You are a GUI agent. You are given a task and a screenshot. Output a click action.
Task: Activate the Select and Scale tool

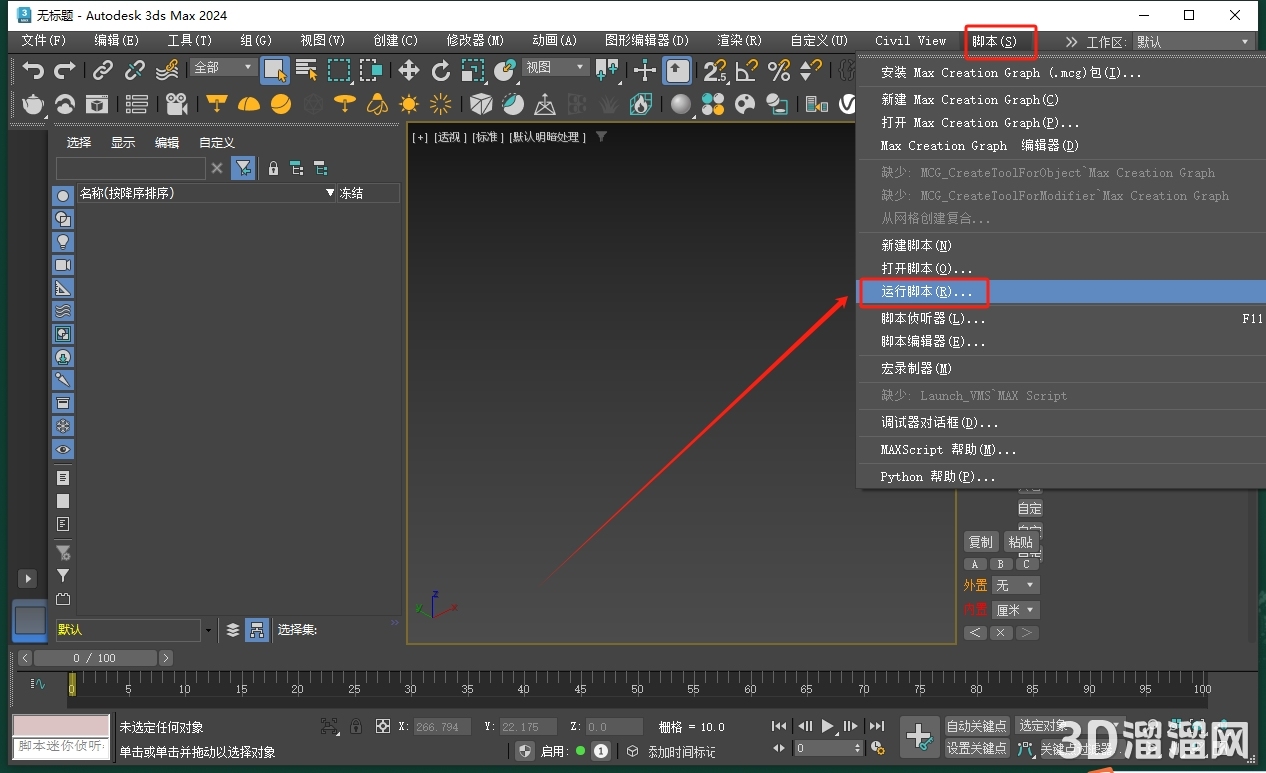point(473,70)
